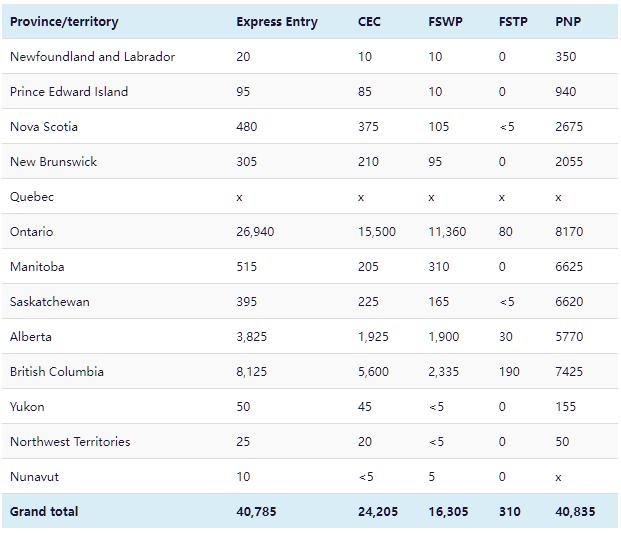Click the Nova Scotia row label

click(44, 127)
